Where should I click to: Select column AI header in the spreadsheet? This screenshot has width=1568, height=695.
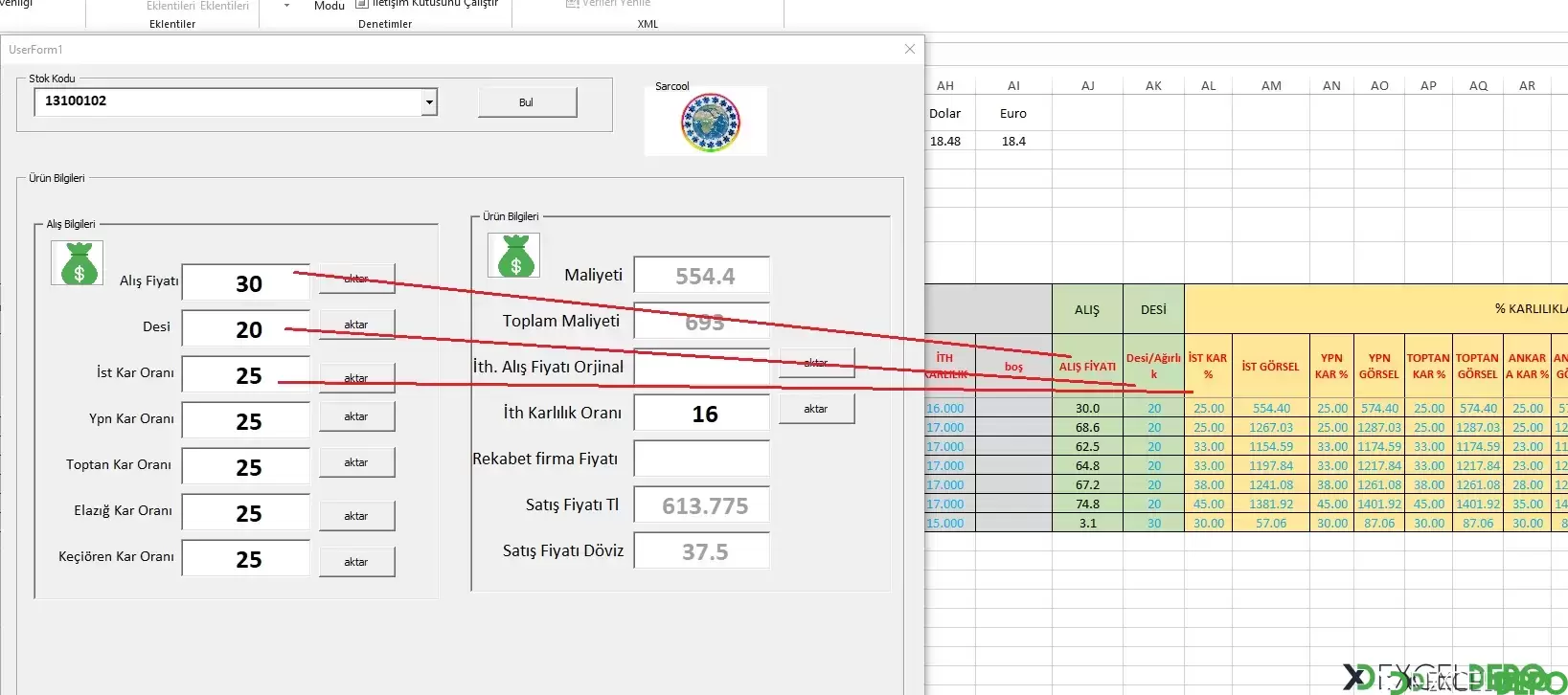(x=1013, y=85)
